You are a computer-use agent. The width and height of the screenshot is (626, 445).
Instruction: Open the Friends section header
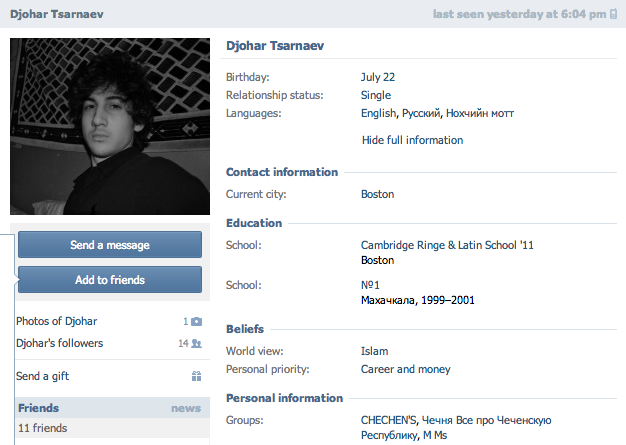click(39, 408)
